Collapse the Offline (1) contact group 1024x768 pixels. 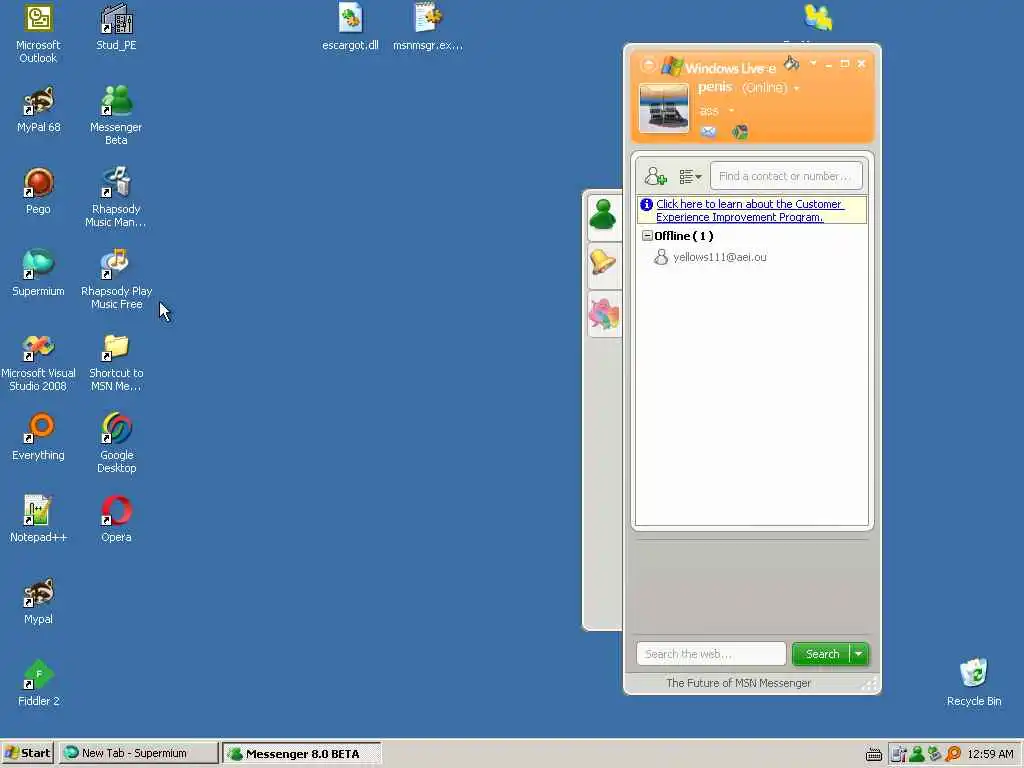(647, 236)
